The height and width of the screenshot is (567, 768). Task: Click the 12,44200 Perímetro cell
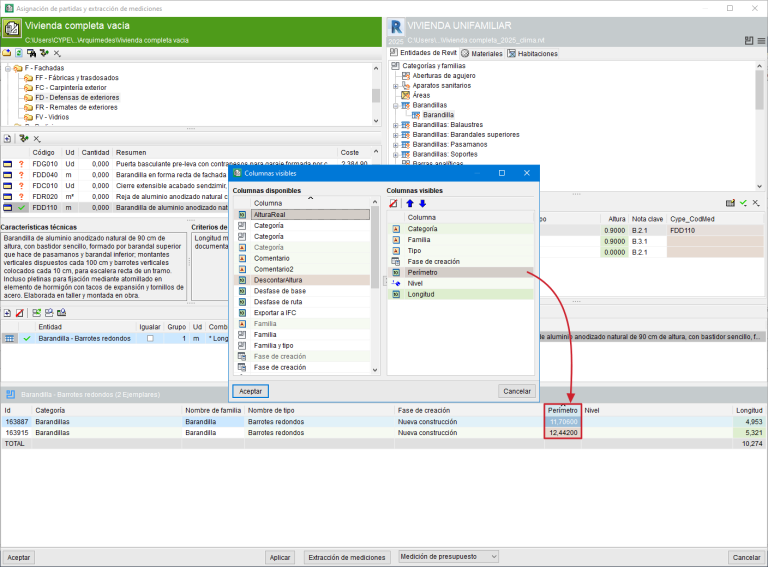coord(563,433)
